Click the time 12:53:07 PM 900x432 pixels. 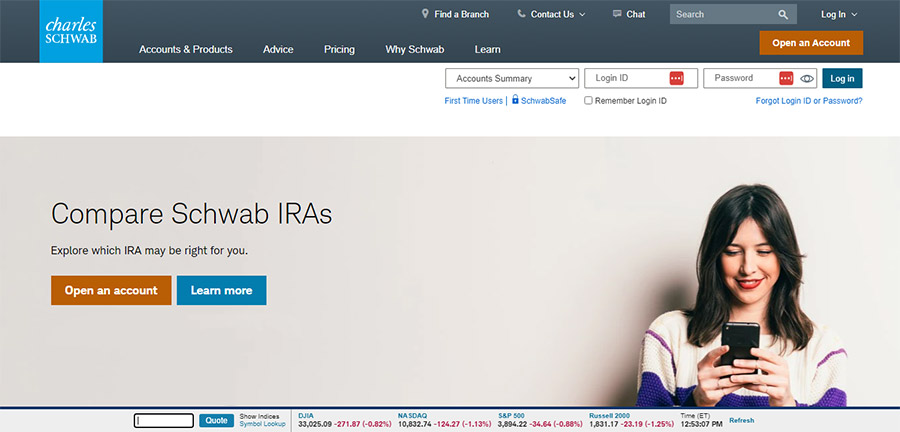701,424
